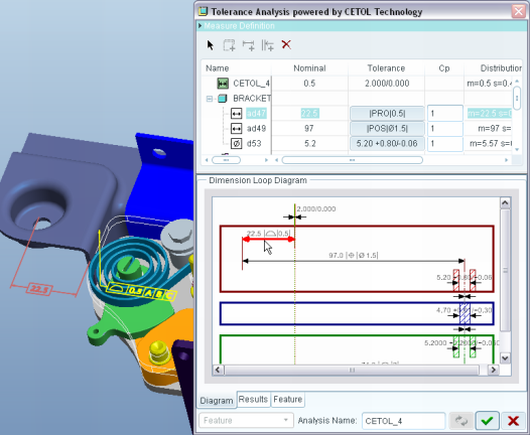Switch to the Results tab
Image resolution: width=530 pixels, height=435 pixels.
253,399
